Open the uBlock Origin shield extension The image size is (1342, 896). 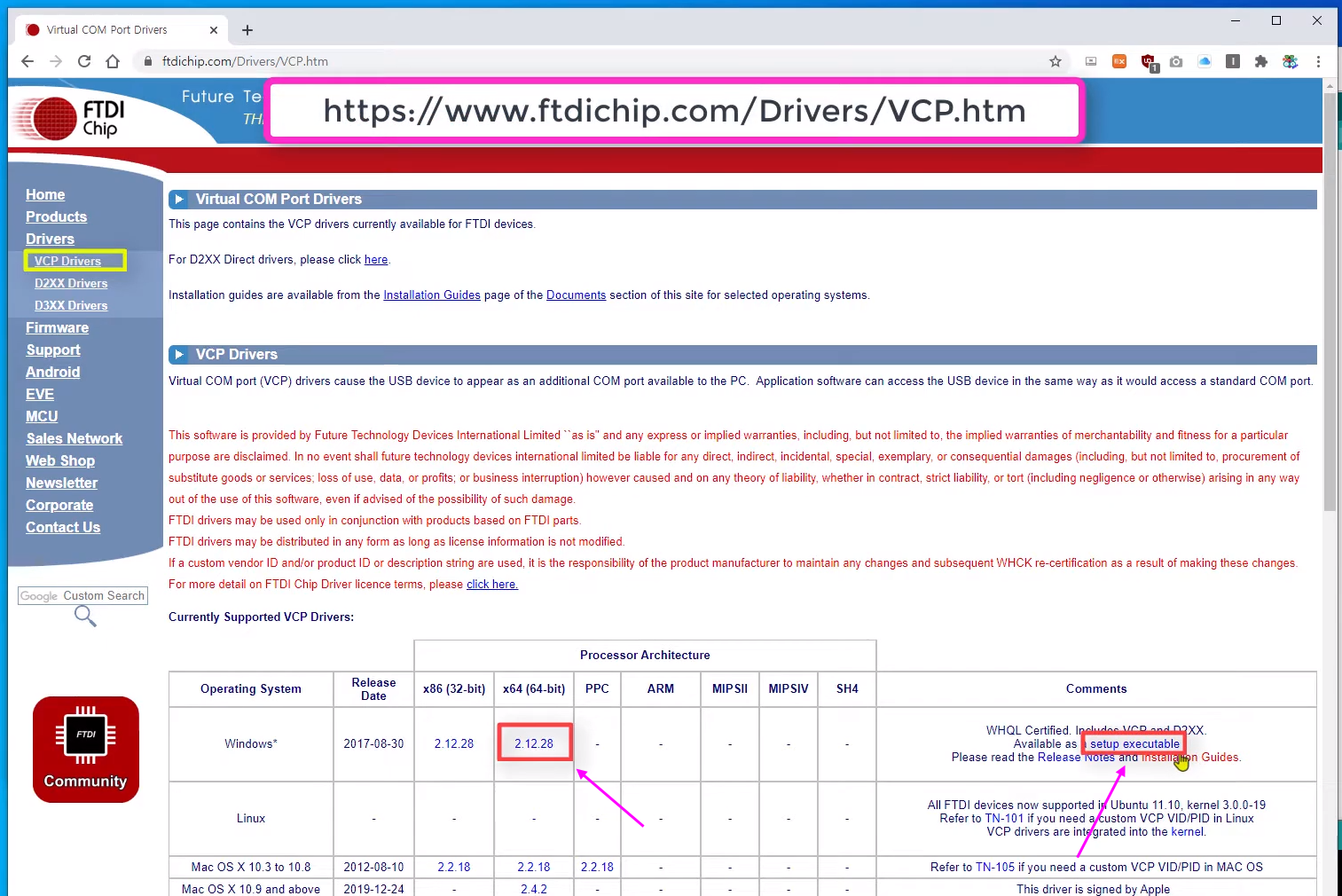pyautogui.click(x=1149, y=62)
